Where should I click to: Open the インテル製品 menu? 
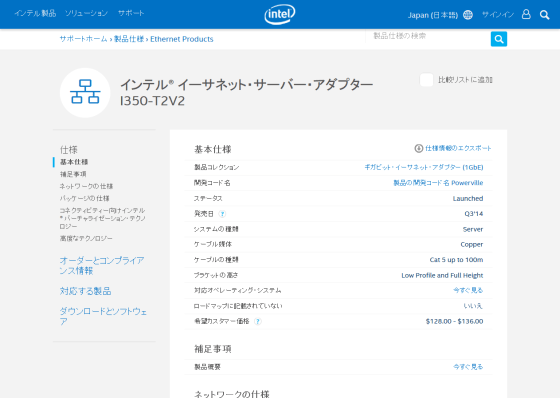(x=35, y=13)
